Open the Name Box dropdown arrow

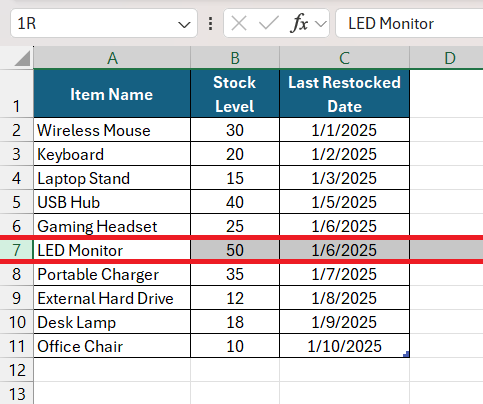(x=184, y=24)
